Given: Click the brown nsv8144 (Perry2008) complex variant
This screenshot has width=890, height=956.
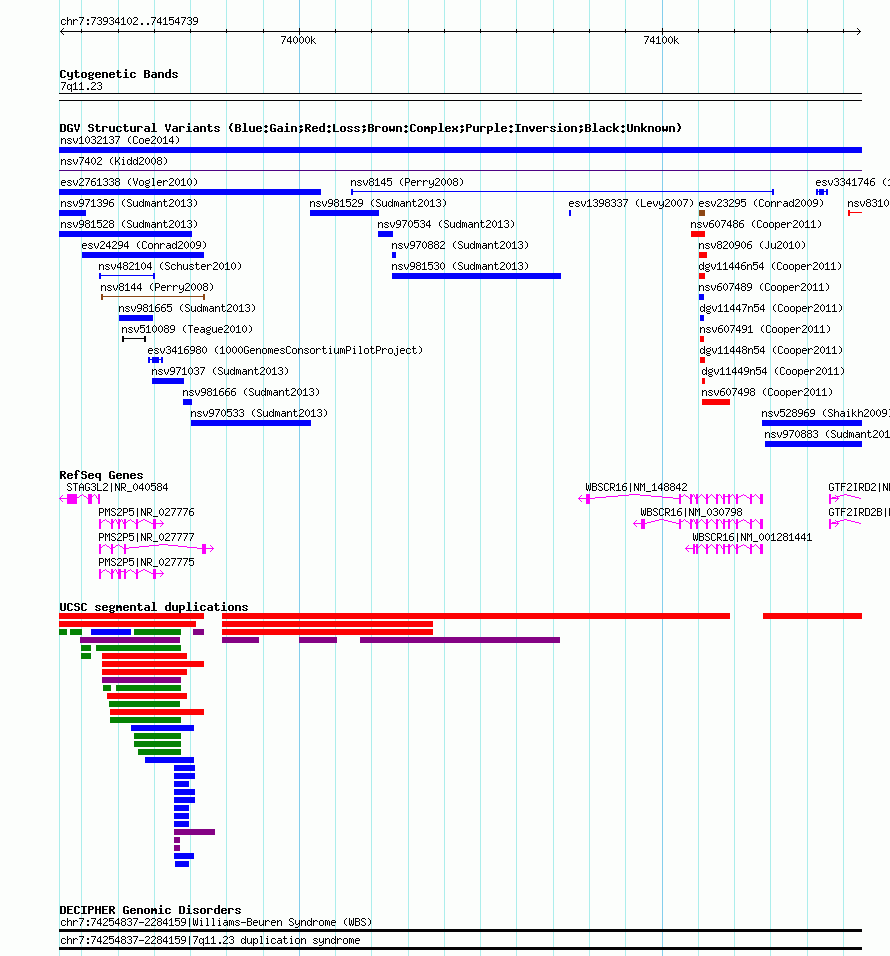Looking at the screenshot, I should [x=153, y=297].
